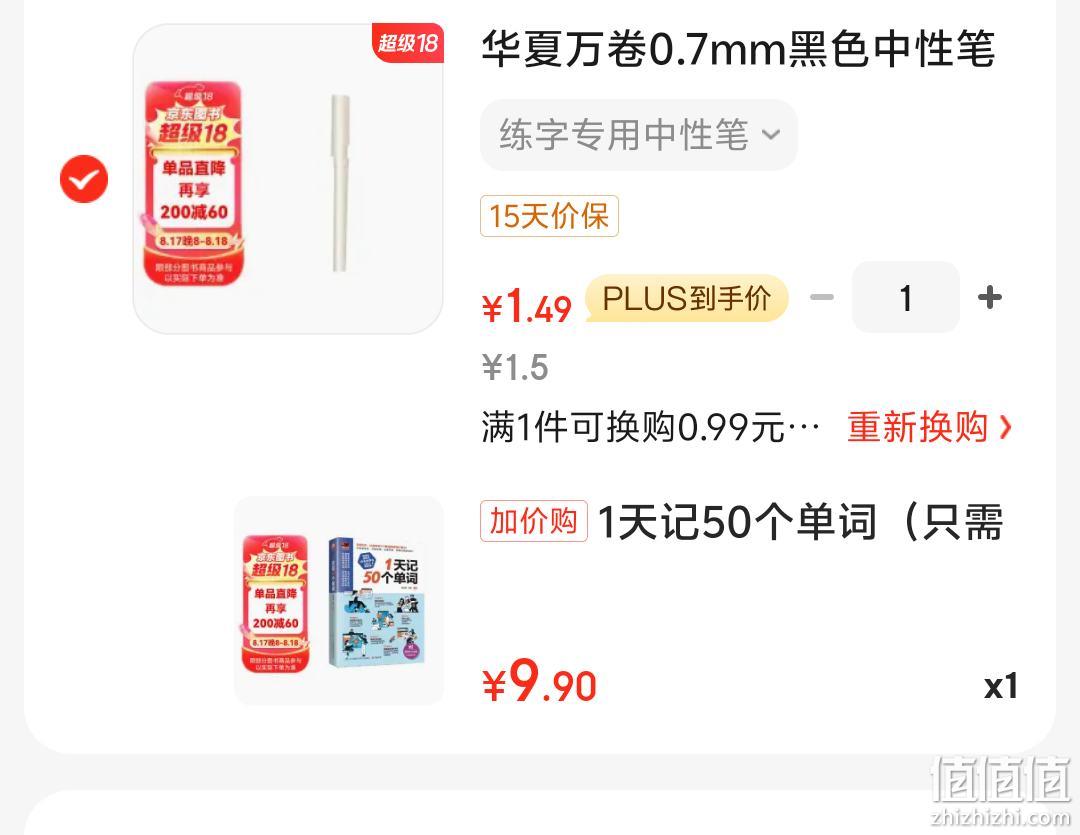Tap the 重新换购 link
The image size is (1080, 835).
917,427
